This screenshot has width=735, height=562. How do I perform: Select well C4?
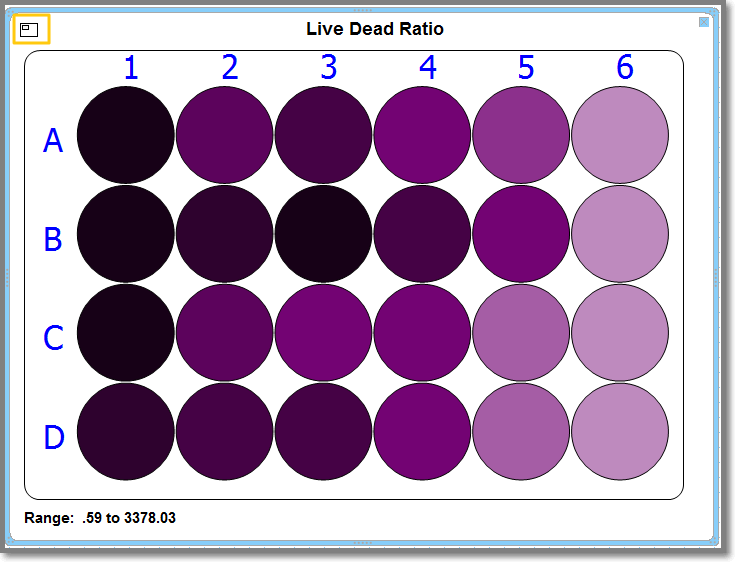(x=422, y=333)
